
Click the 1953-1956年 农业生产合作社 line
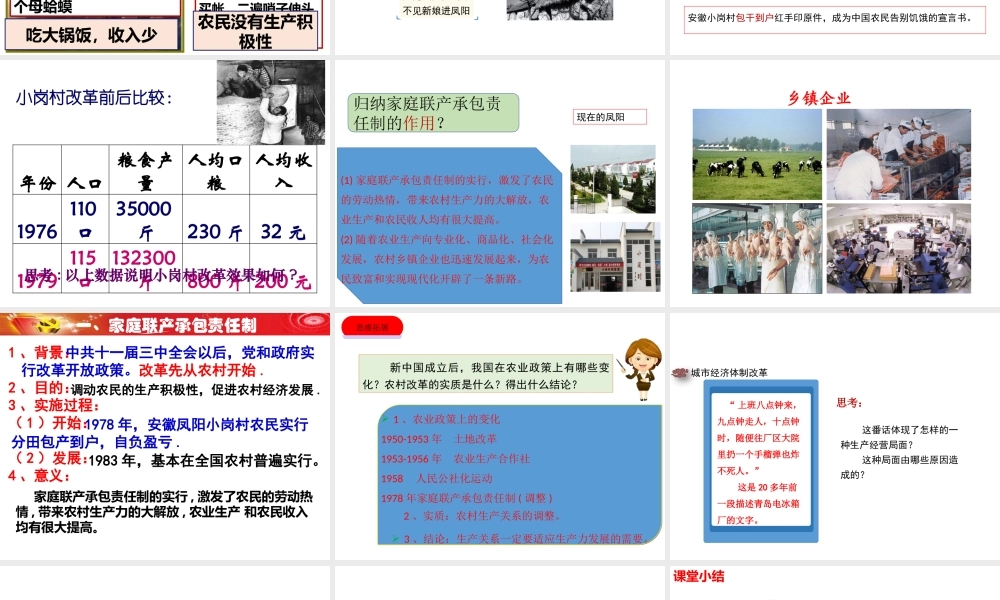pos(455,458)
